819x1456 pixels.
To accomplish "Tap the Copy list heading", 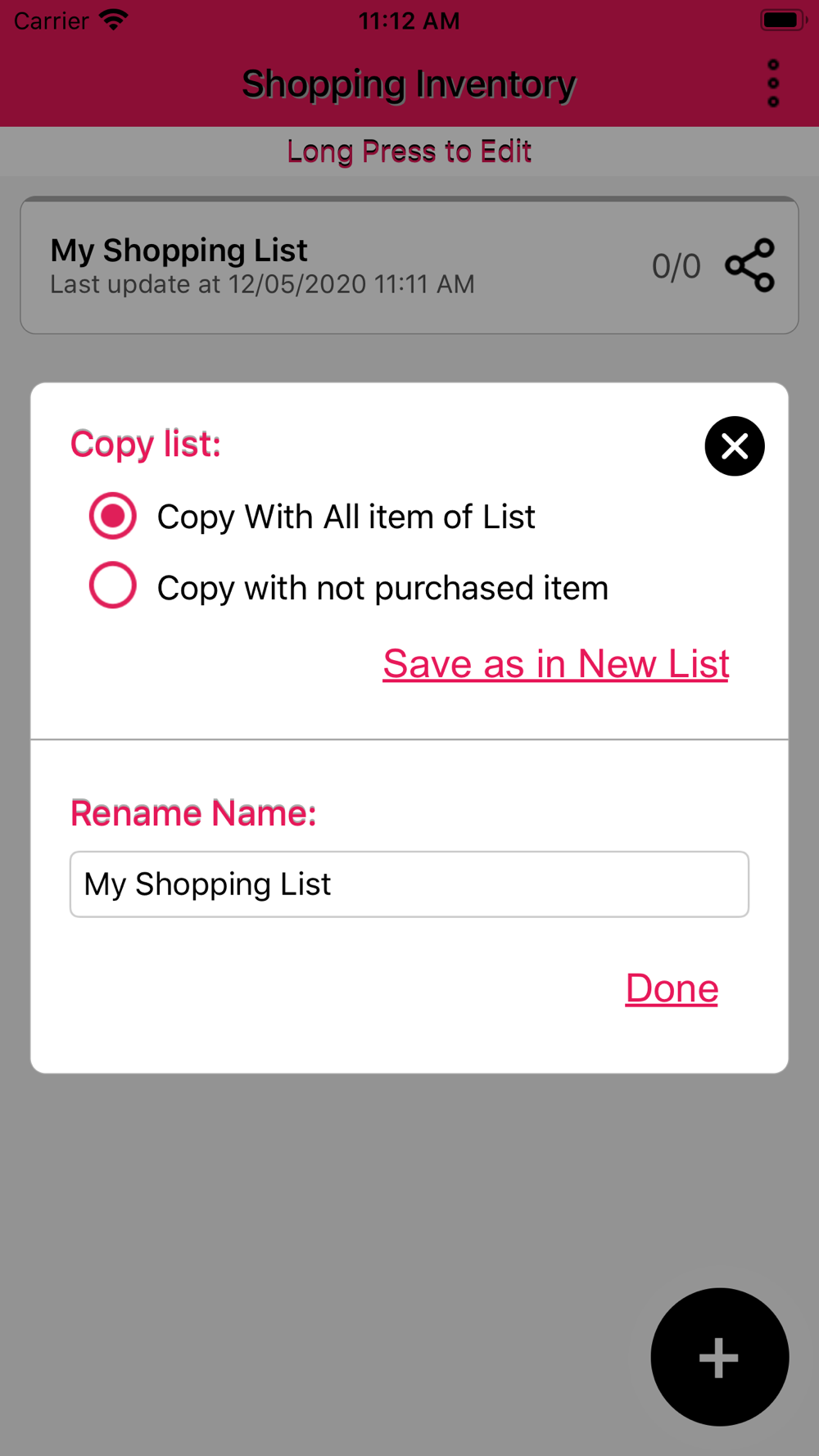I will click(x=146, y=444).
